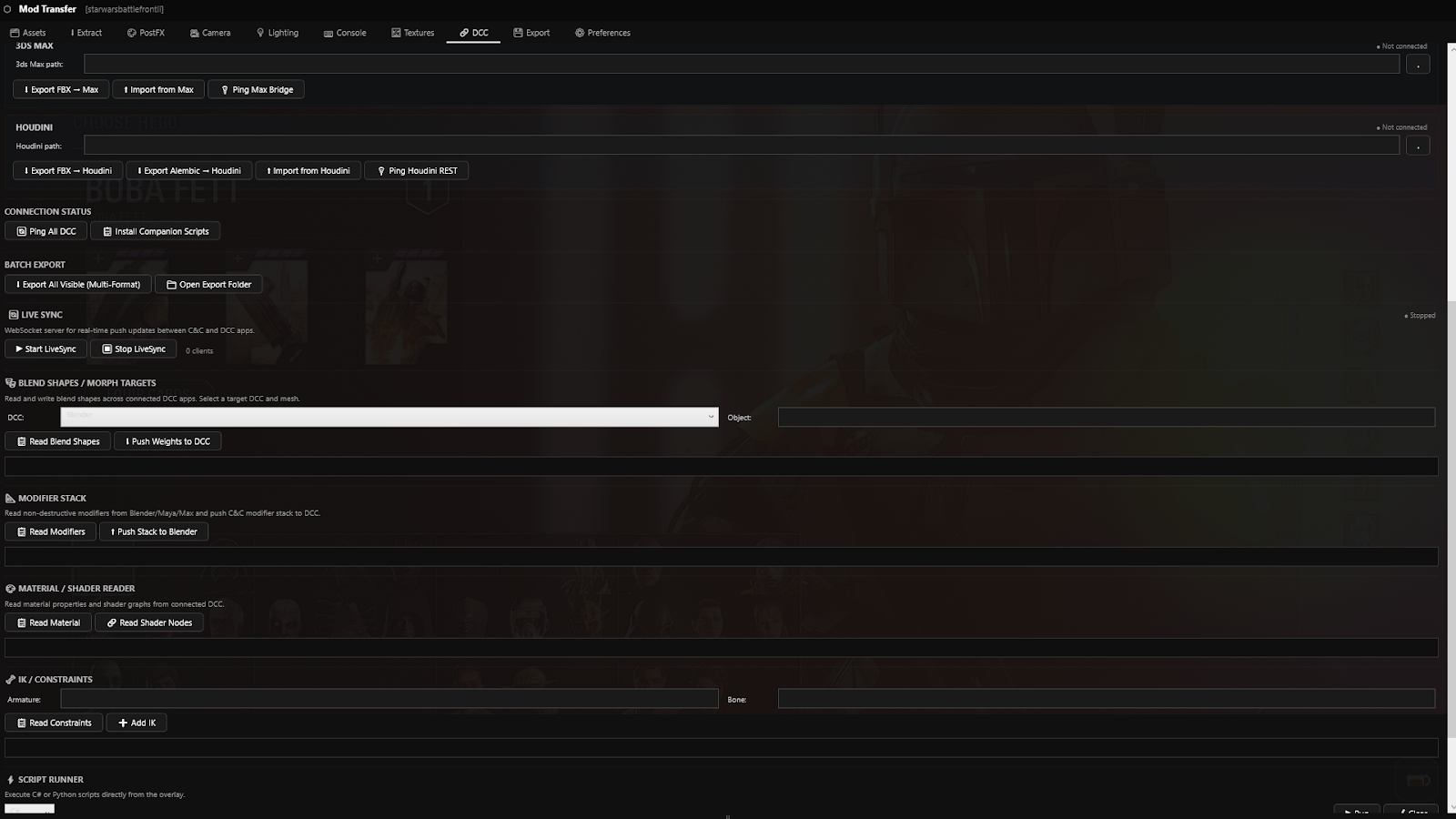Image resolution: width=1456 pixels, height=819 pixels.
Task: Read Shader Nodes from connected DCC
Action: [x=148, y=622]
